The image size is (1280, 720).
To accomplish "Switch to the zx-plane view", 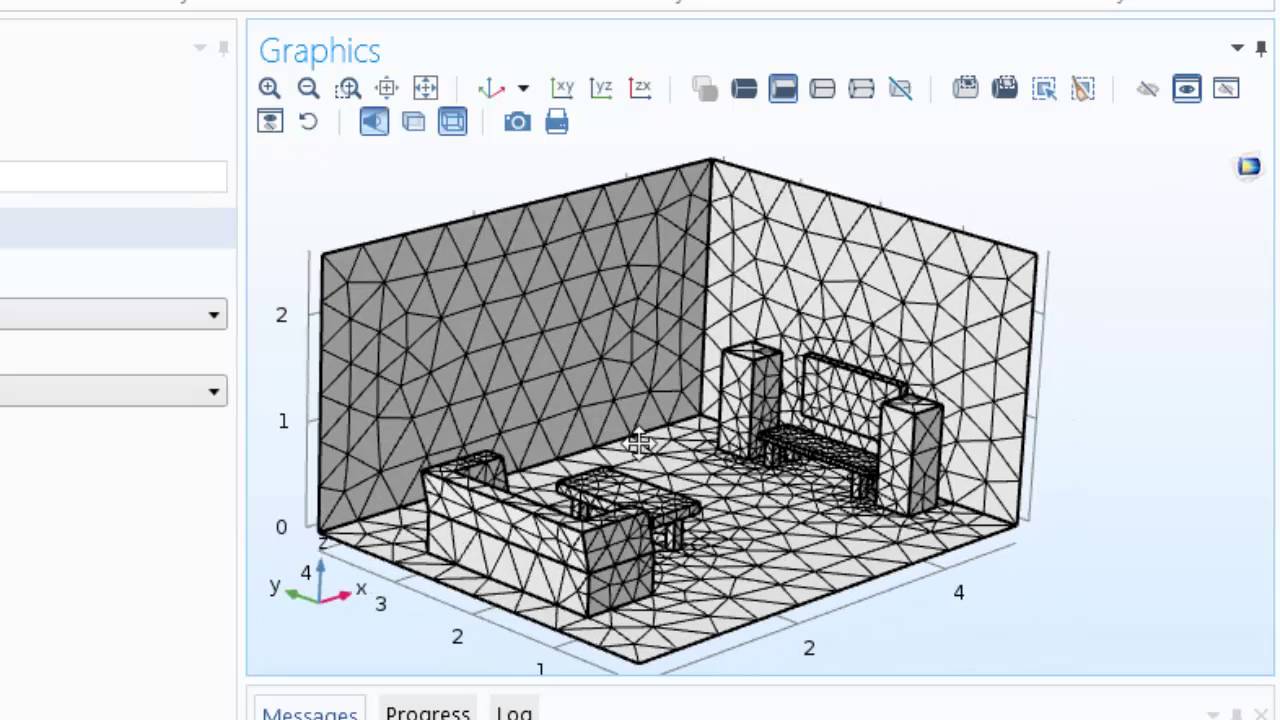I will tap(640, 88).
